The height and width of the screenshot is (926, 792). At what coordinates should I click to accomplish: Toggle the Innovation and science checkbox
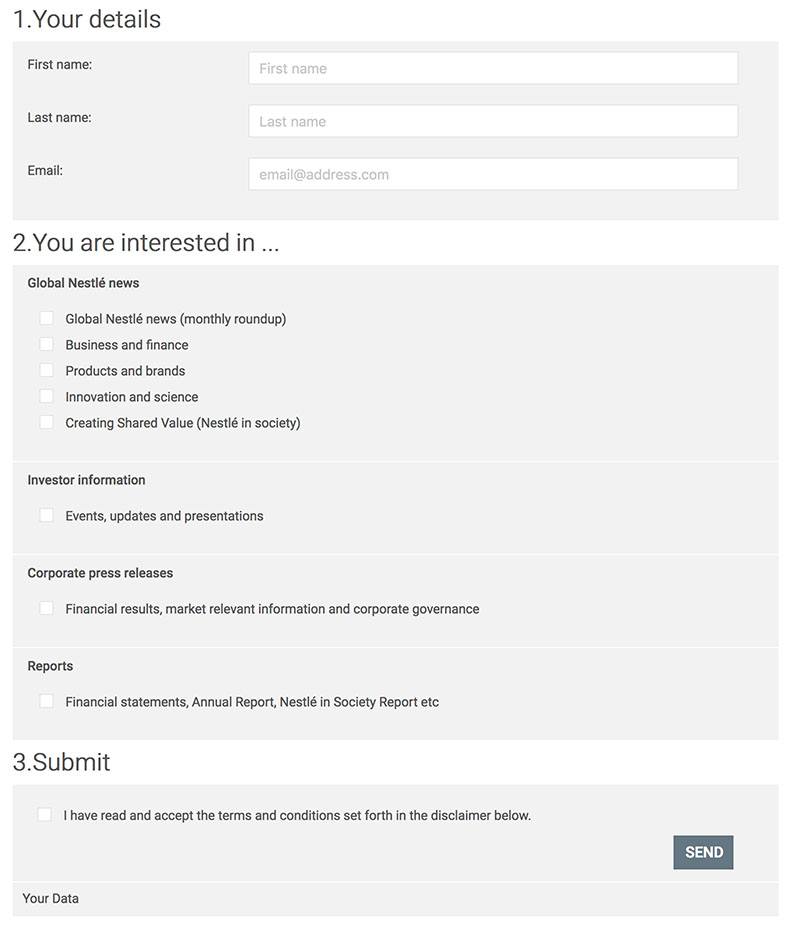47,396
